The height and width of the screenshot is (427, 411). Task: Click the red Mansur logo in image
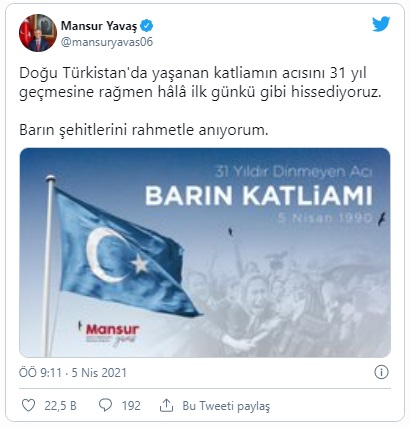(112, 330)
